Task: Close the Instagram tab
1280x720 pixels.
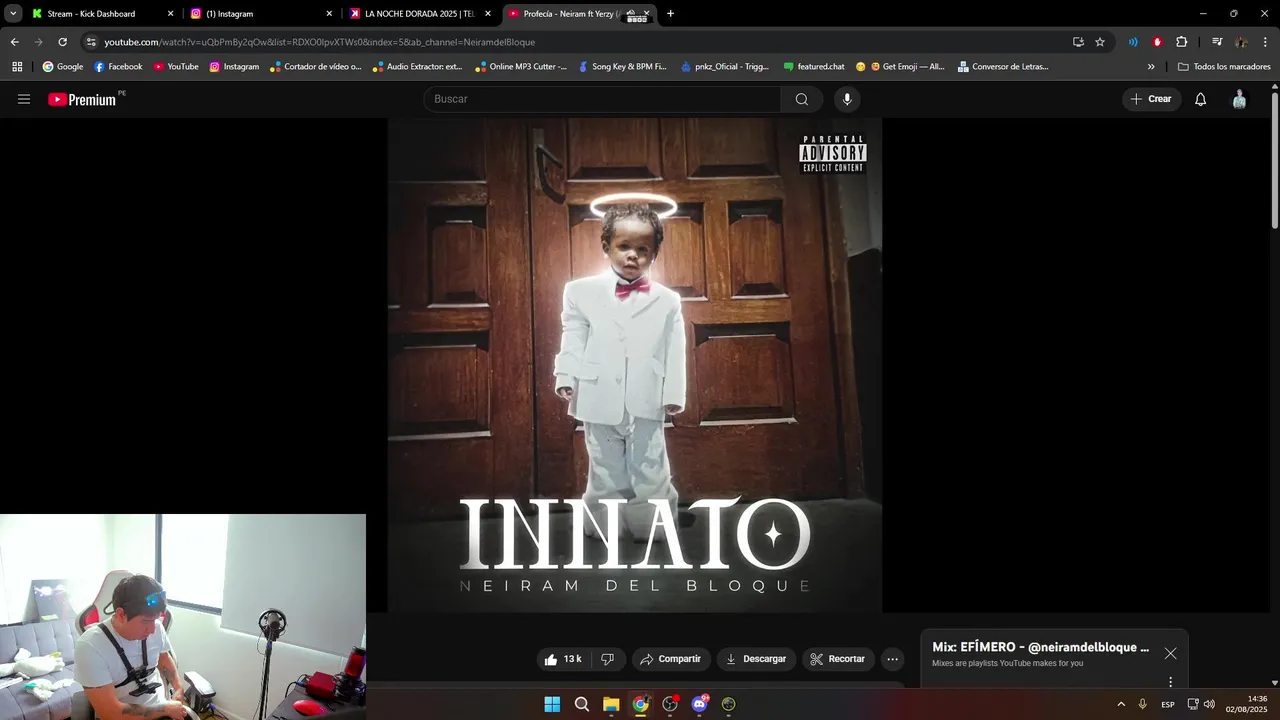Action: (329, 14)
